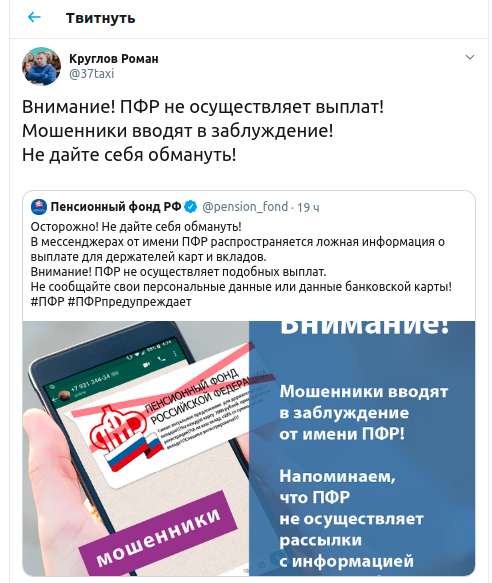Open the @pension_fond handle

(245, 207)
